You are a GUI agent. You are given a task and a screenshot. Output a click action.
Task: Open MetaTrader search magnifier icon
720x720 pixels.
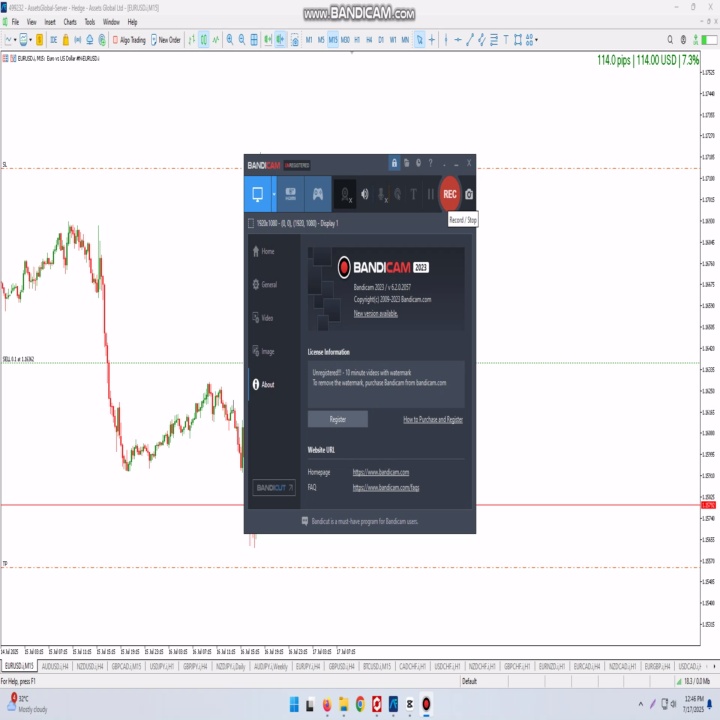click(670, 40)
